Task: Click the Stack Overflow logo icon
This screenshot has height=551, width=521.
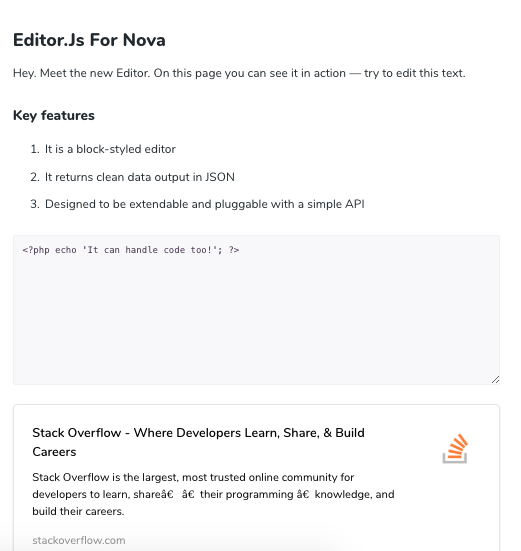Action: point(455,449)
